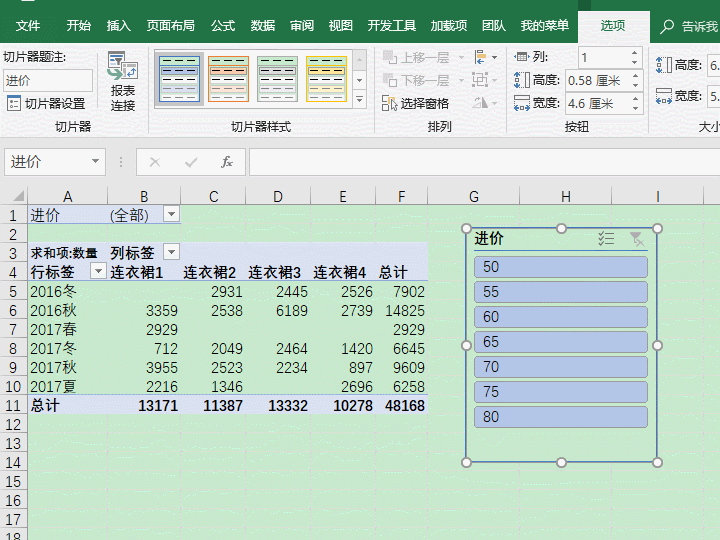Choose the orange slicer style thumbnail
The width and height of the screenshot is (720, 540).
click(228, 78)
